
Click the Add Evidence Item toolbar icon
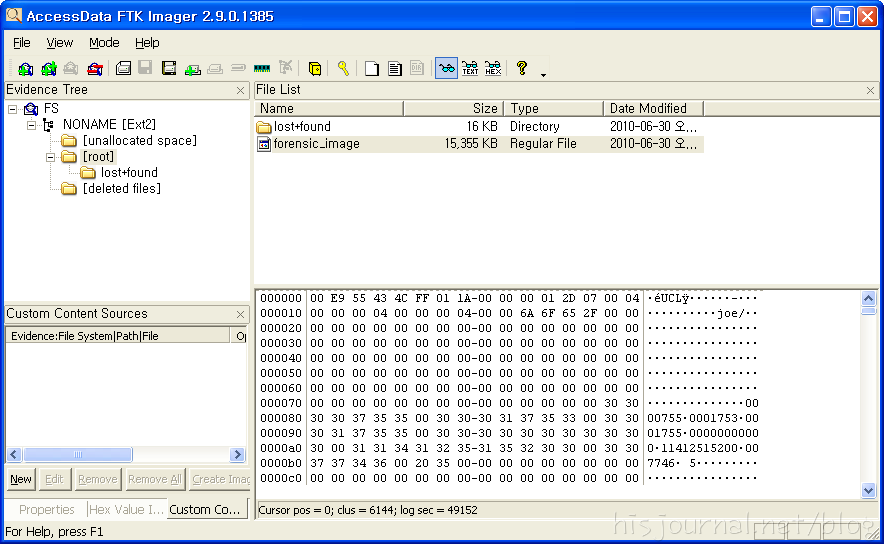click(x=25, y=69)
